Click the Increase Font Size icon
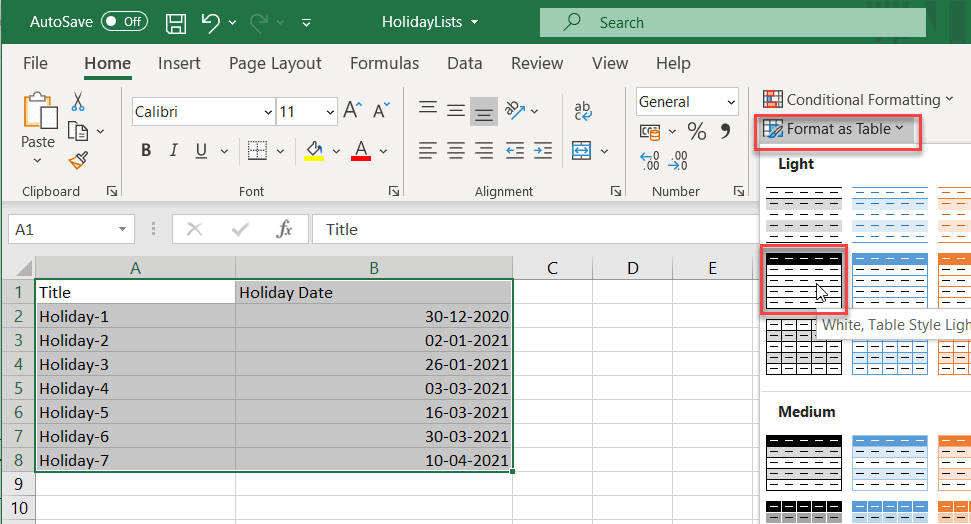971x524 pixels. tap(352, 110)
